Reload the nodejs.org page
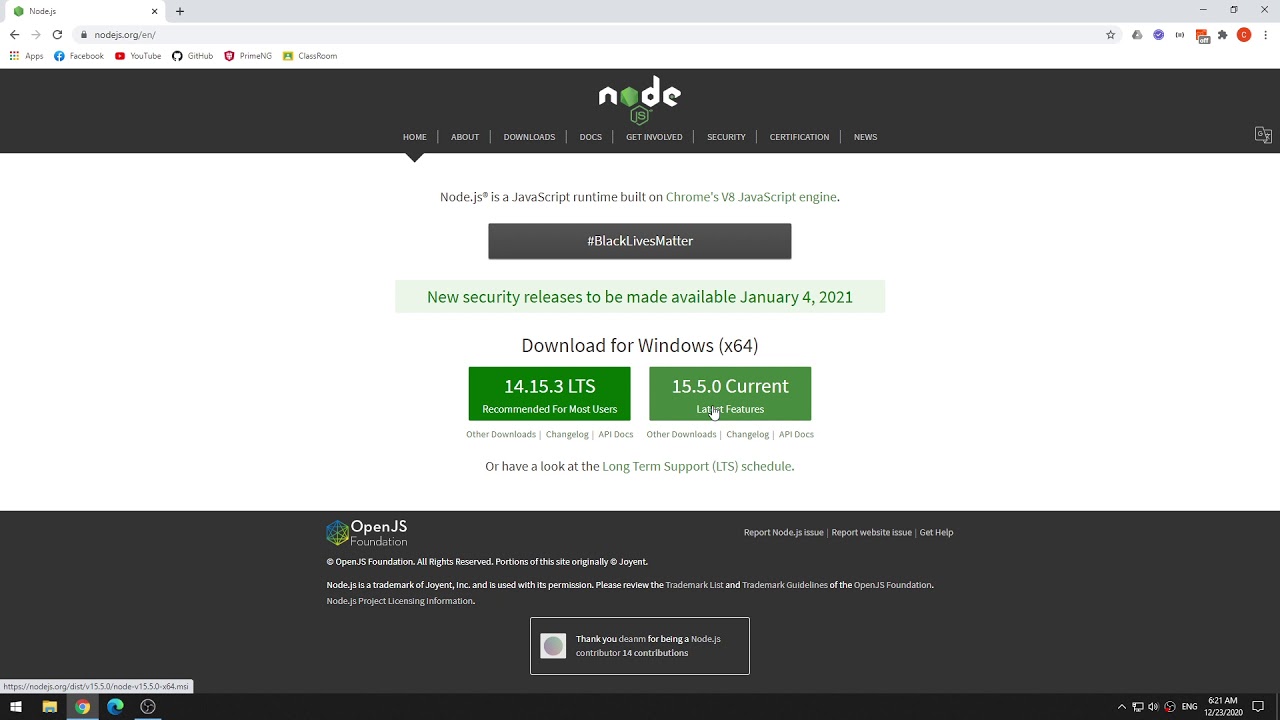Image resolution: width=1280 pixels, height=720 pixels. click(x=57, y=34)
